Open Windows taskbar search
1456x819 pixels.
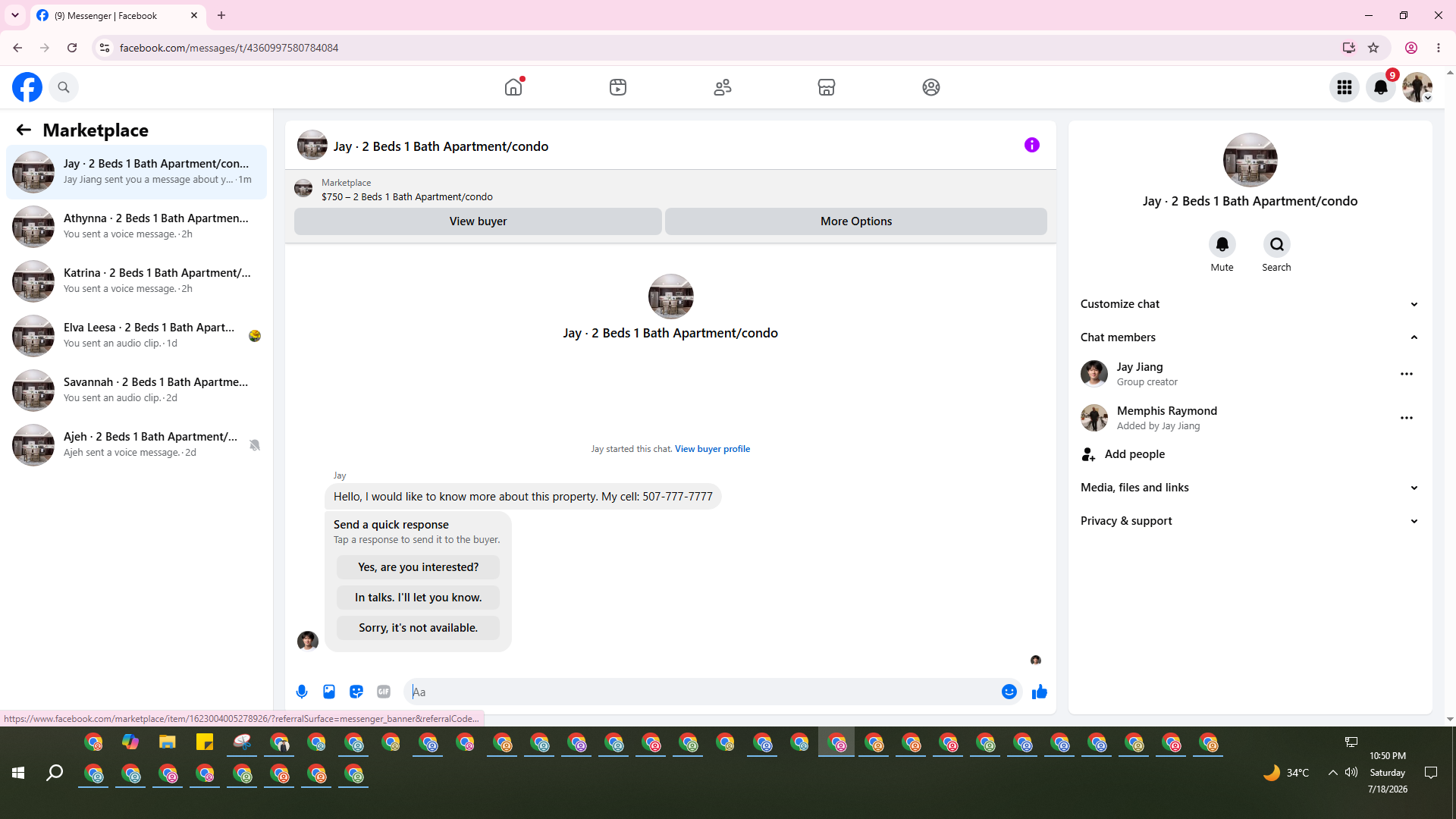pos(55,773)
